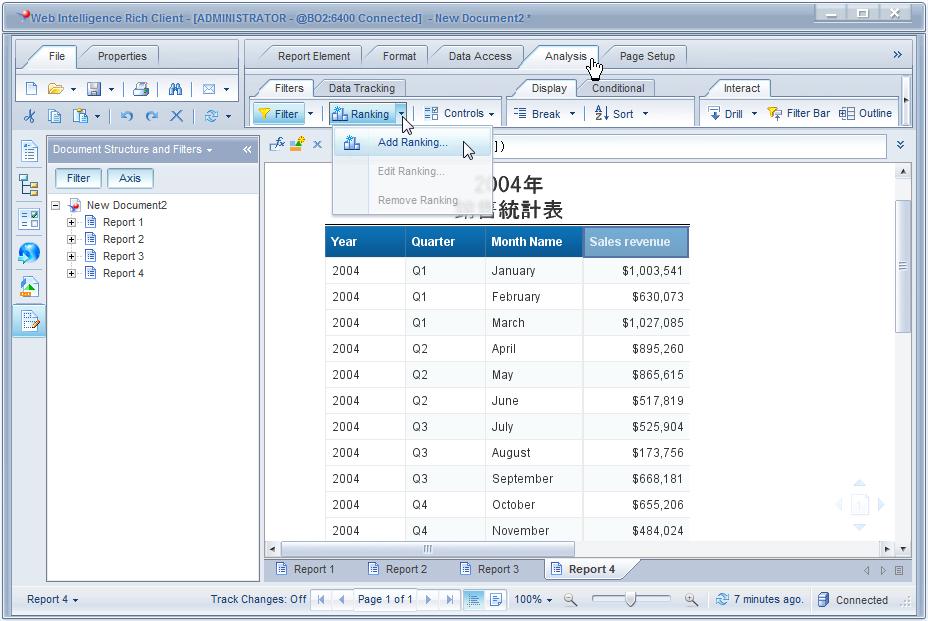Zoom in with magnifier plus icon
Image resolution: width=928 pixels, height=621 pixels.
tap(691, 600)
